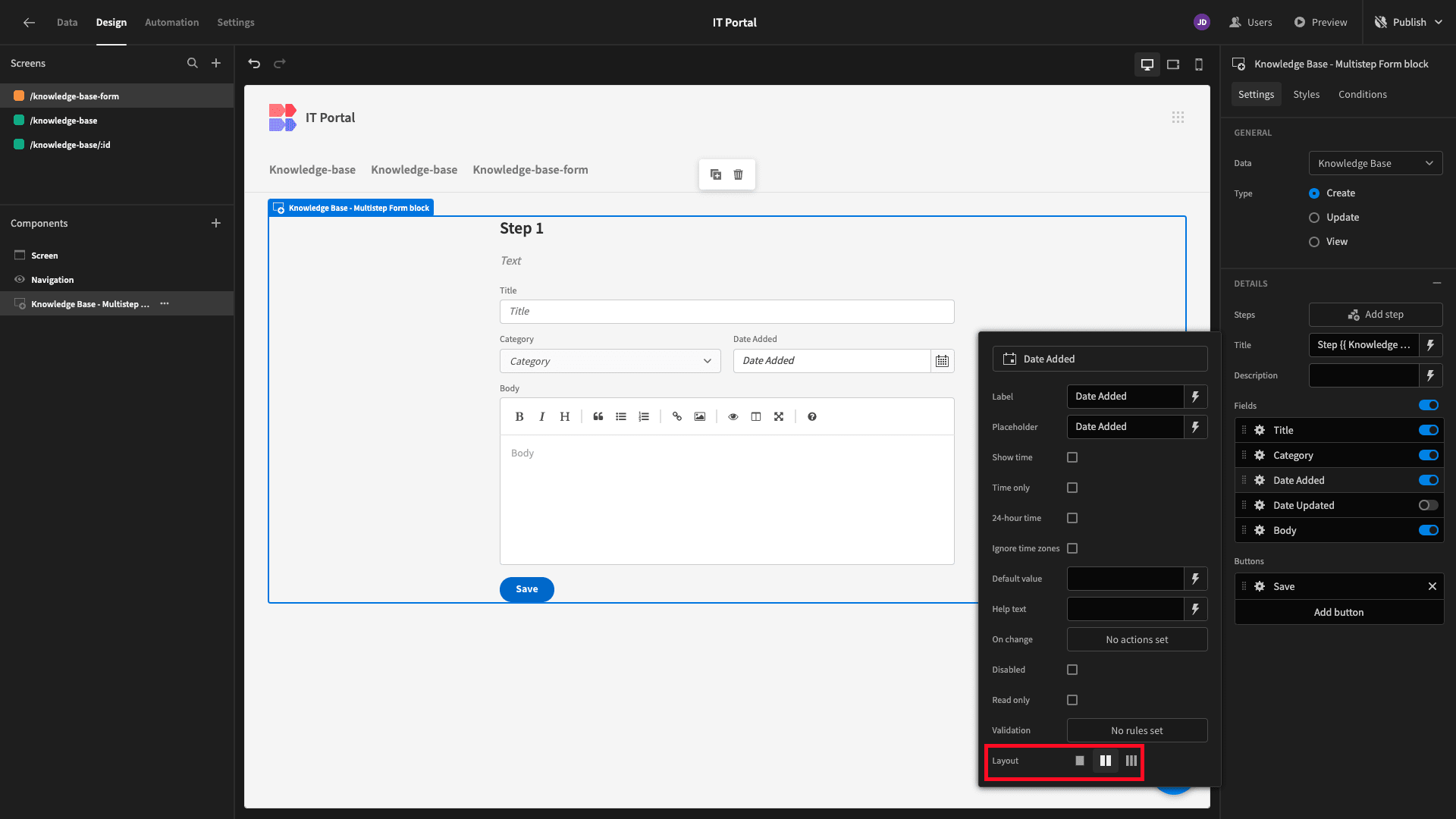Switch to desktop preview mode
The image size is (1456, 819).
[x=1147, y=64]
